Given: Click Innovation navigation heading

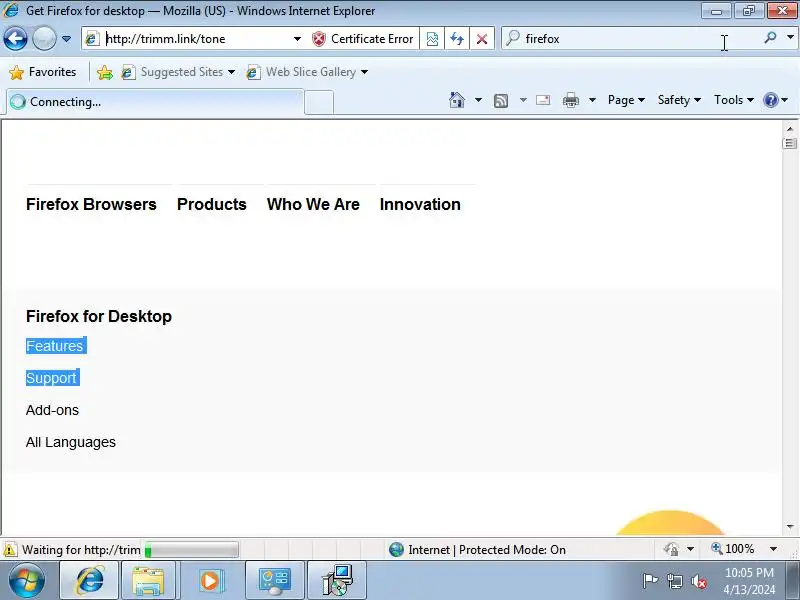Looking at the screenshot, I should 420,205.
